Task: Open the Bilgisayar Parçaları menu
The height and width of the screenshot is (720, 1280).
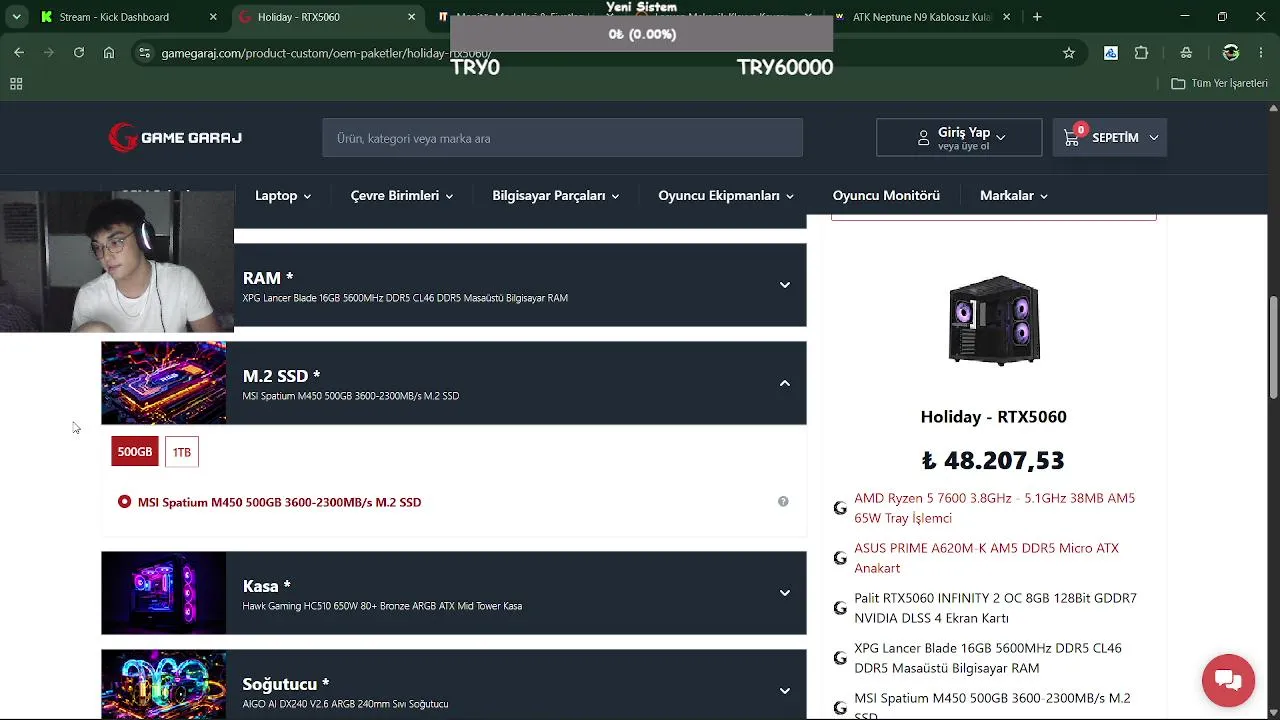Action: click(556, 196)
